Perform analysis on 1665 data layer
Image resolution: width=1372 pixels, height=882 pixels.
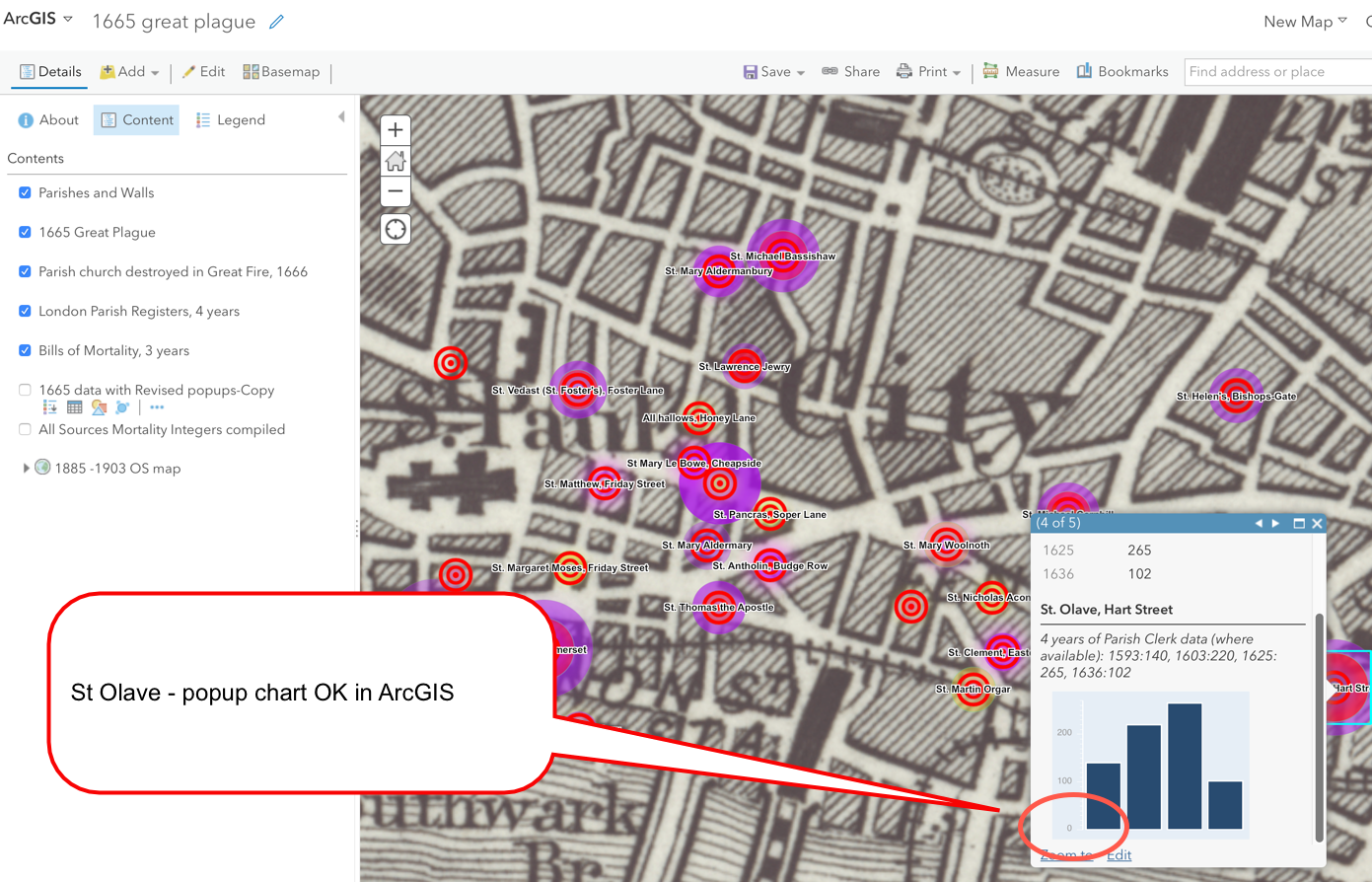coord(122,407)
